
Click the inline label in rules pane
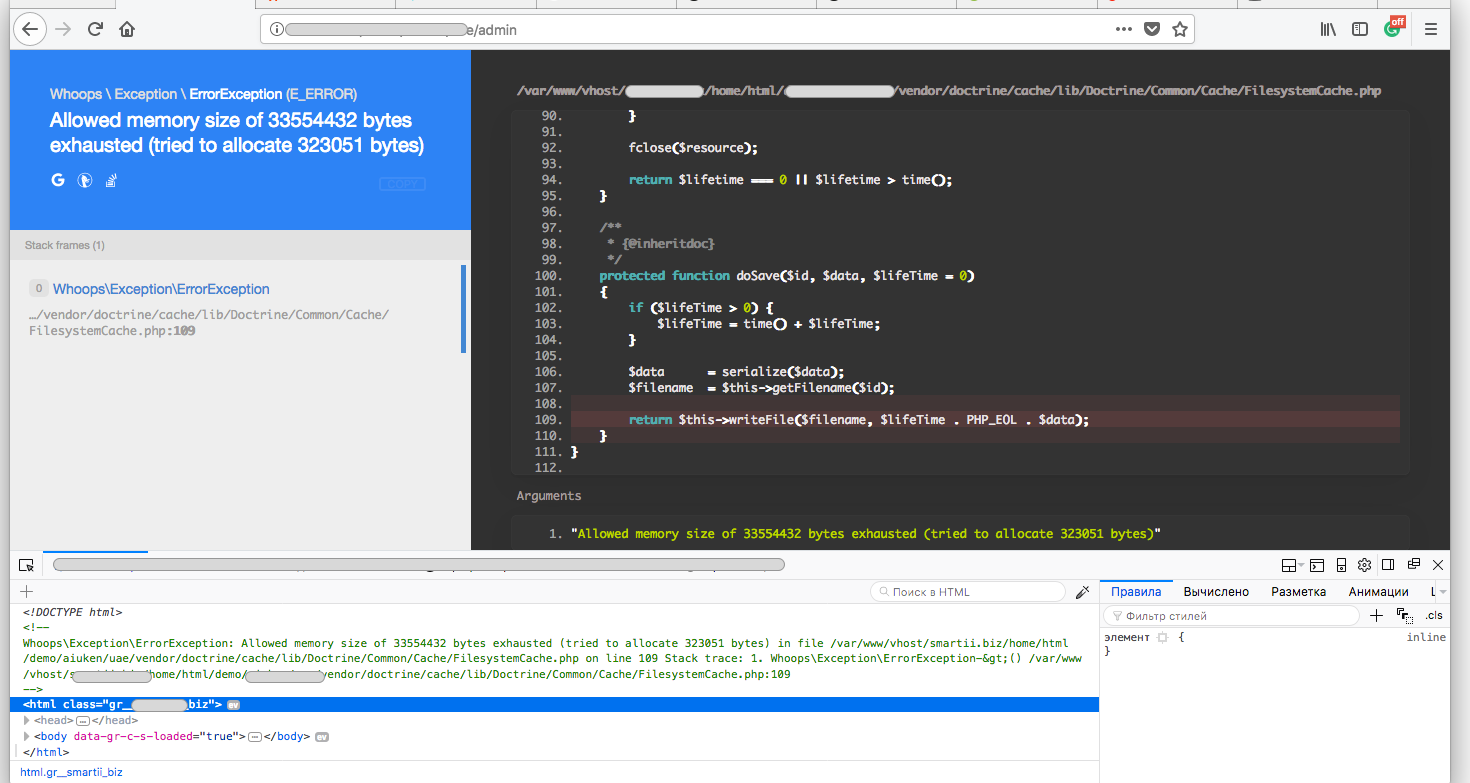coord(1426,637)
